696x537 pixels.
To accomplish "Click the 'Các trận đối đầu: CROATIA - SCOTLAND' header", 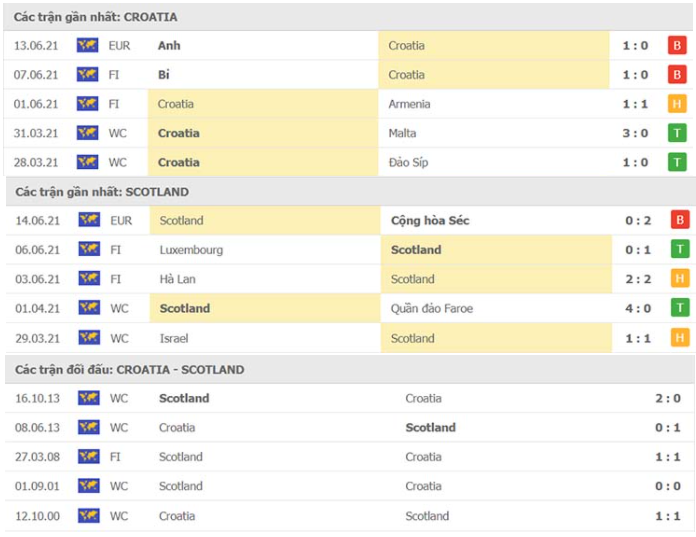I will click(x=130, y=369).
